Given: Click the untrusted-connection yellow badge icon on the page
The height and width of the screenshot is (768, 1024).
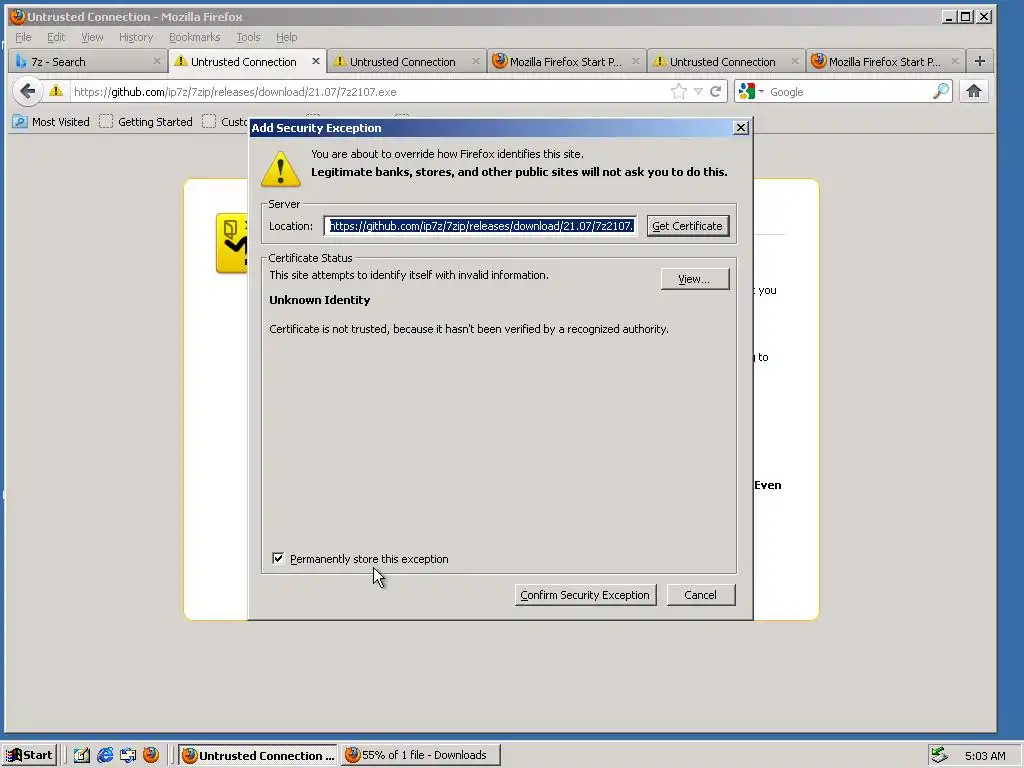Looking at the screenshot, I should (232, 243).
